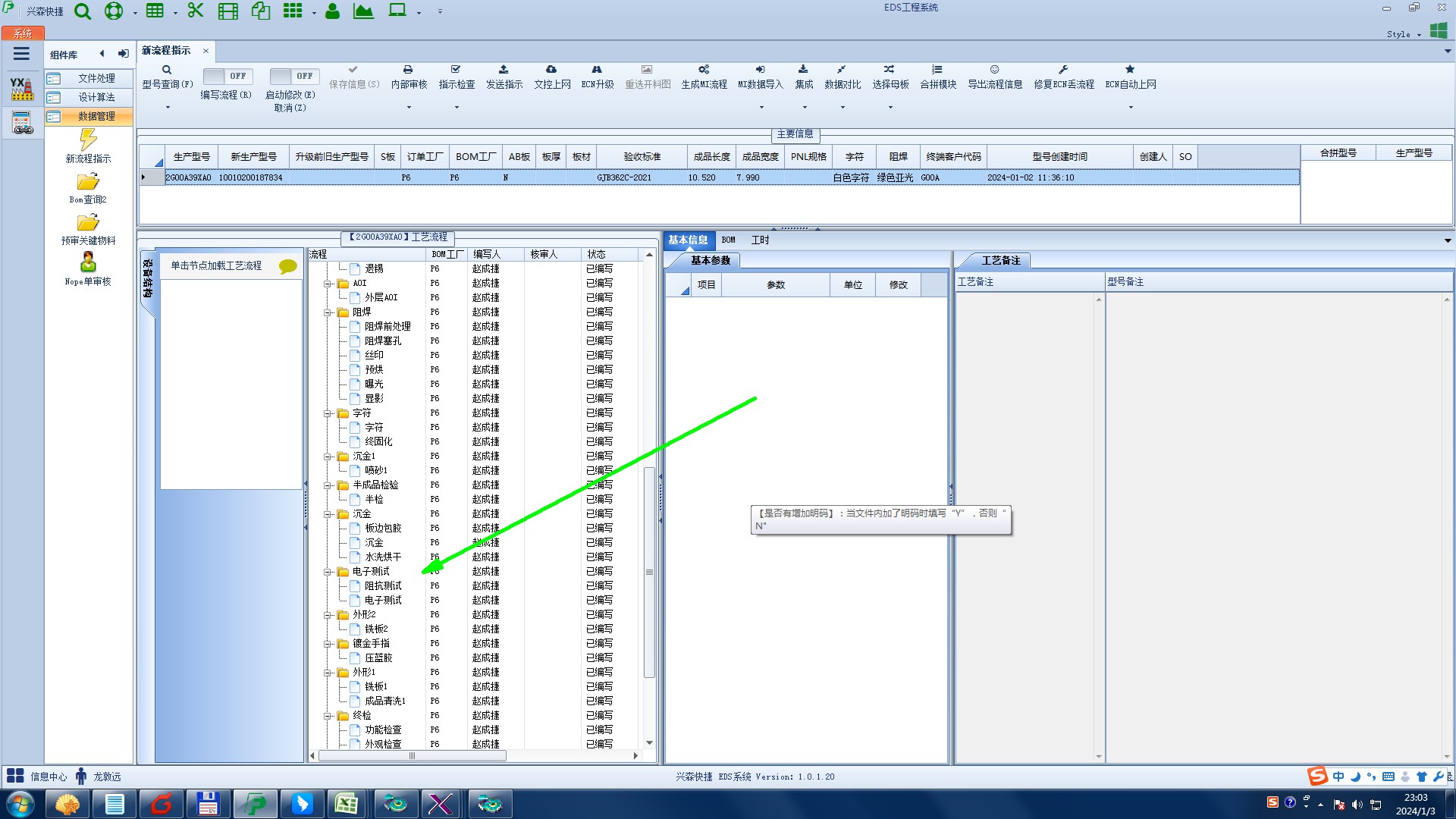1456x819 pixels.
Task: Click the 内部审核 print icon
Action: [408, 70]
